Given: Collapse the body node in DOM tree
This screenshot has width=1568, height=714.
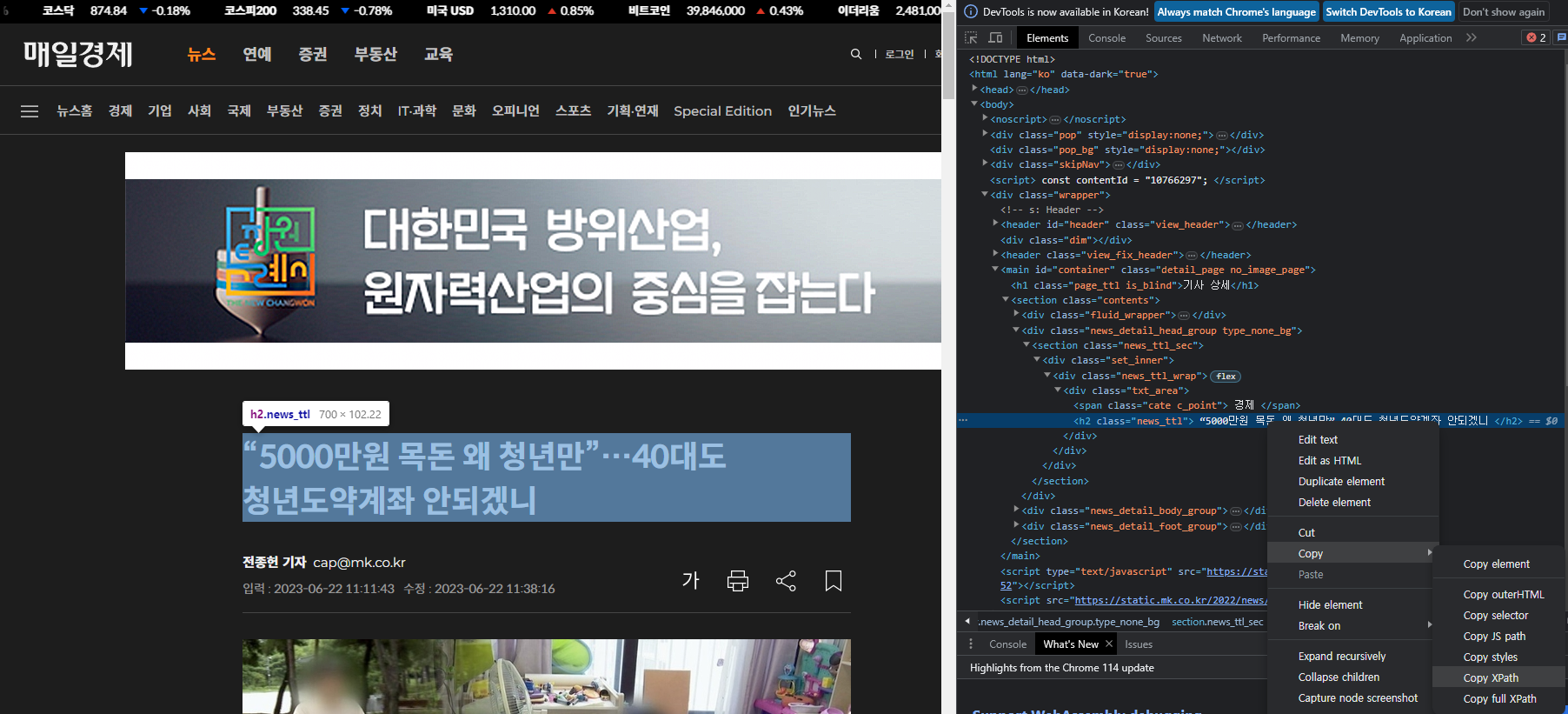Looking at the screenshot, I should coord(974,104).
